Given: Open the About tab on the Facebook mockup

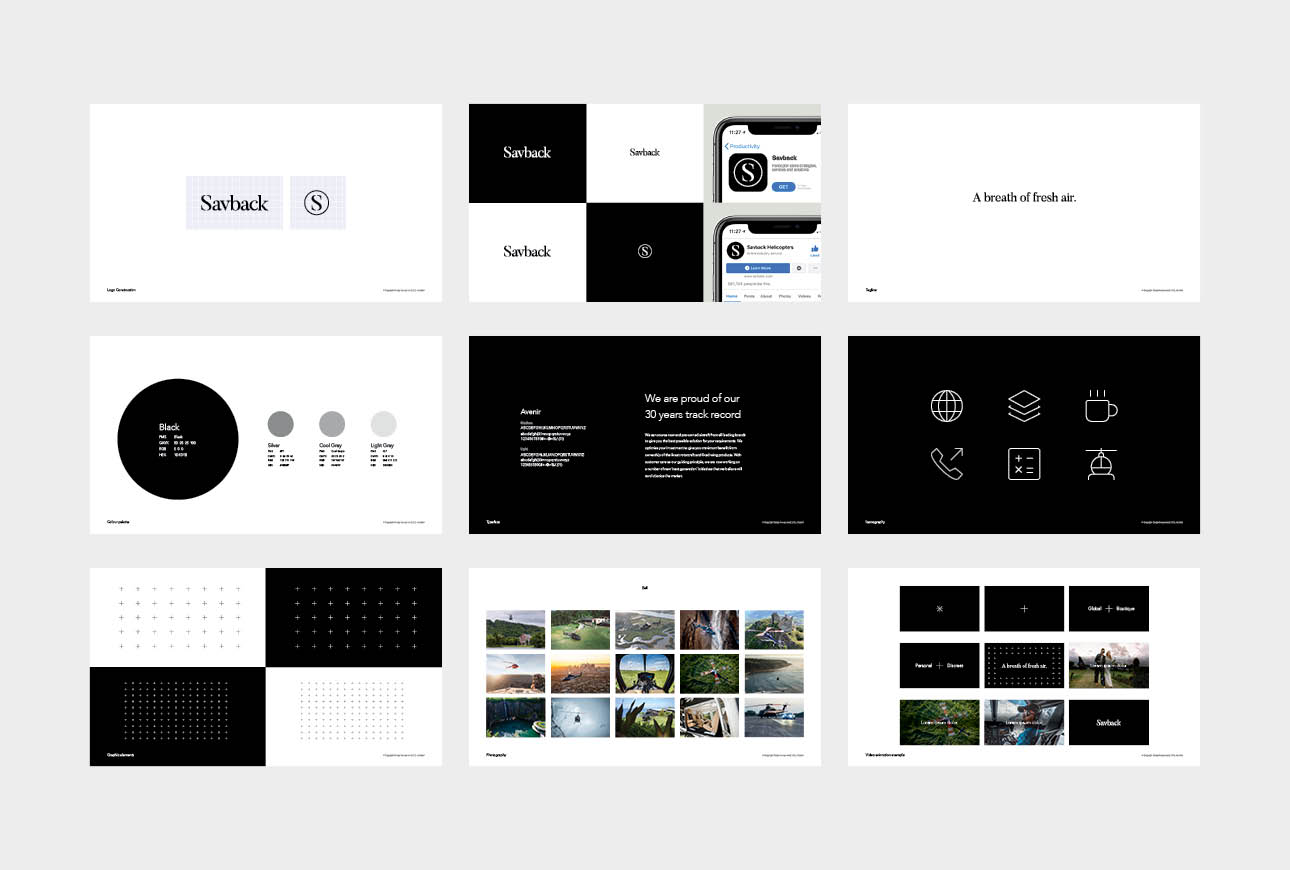Looking at the screenshot, I should (766, 296).
